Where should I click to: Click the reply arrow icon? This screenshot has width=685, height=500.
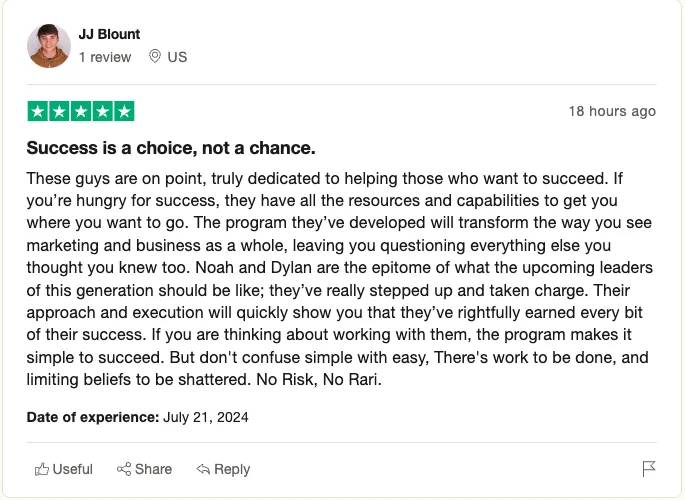203,469
